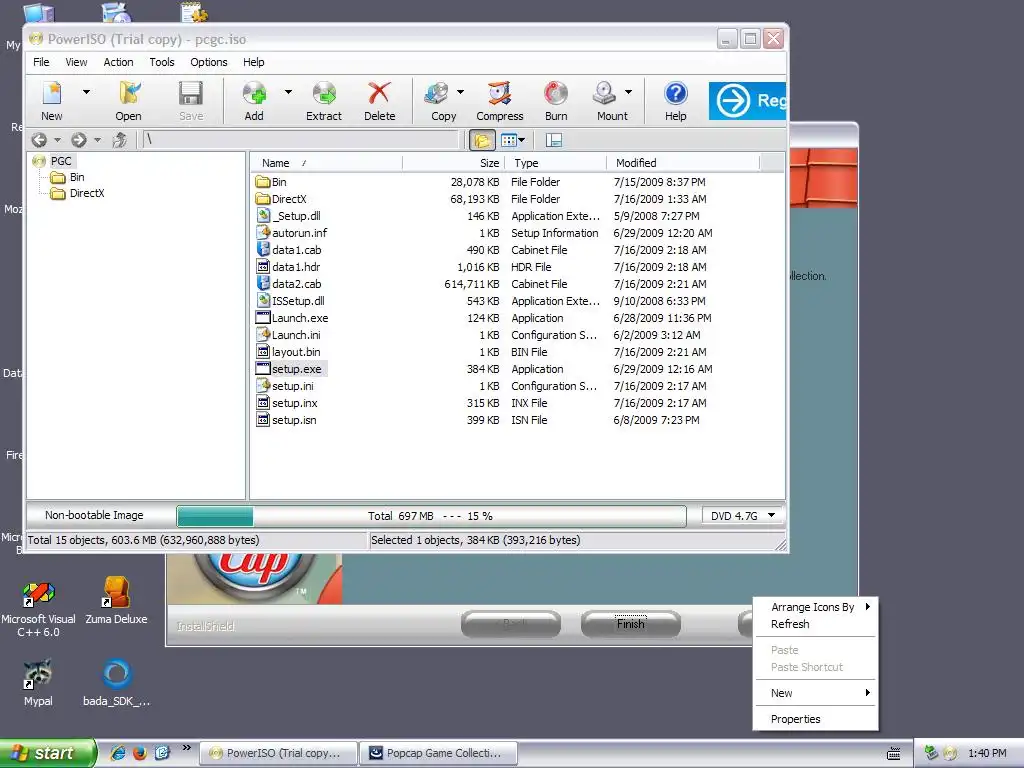This screenshot has width=1024, height=768.
Task: Select the data1.cab file
Action: tap(296, 250)
